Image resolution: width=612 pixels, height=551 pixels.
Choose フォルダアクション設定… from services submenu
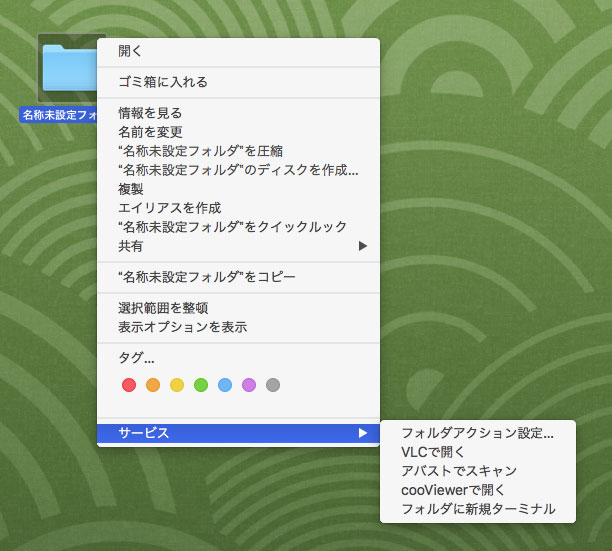tap(478, 433)
